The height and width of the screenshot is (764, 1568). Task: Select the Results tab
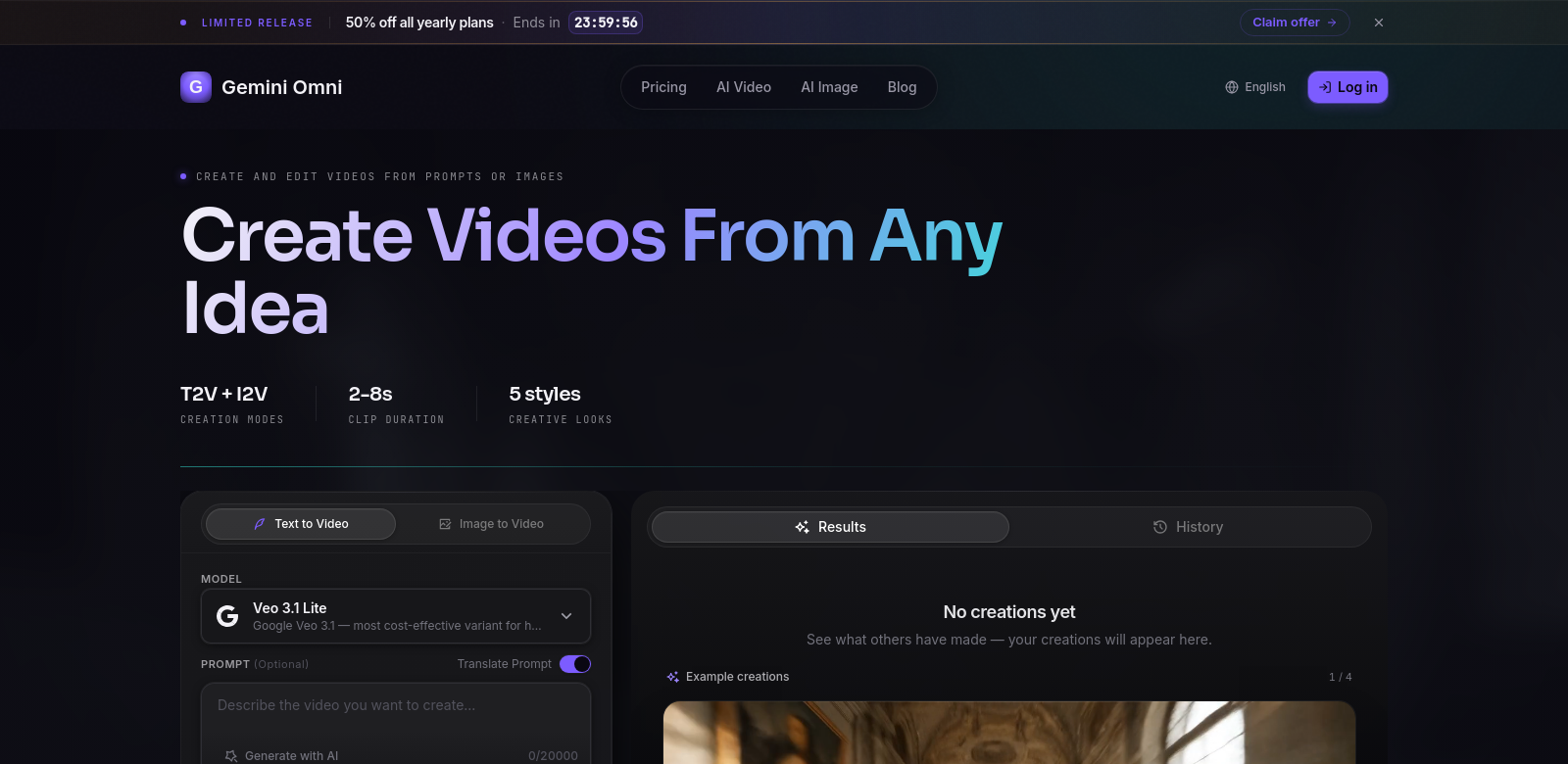(830, 527)
